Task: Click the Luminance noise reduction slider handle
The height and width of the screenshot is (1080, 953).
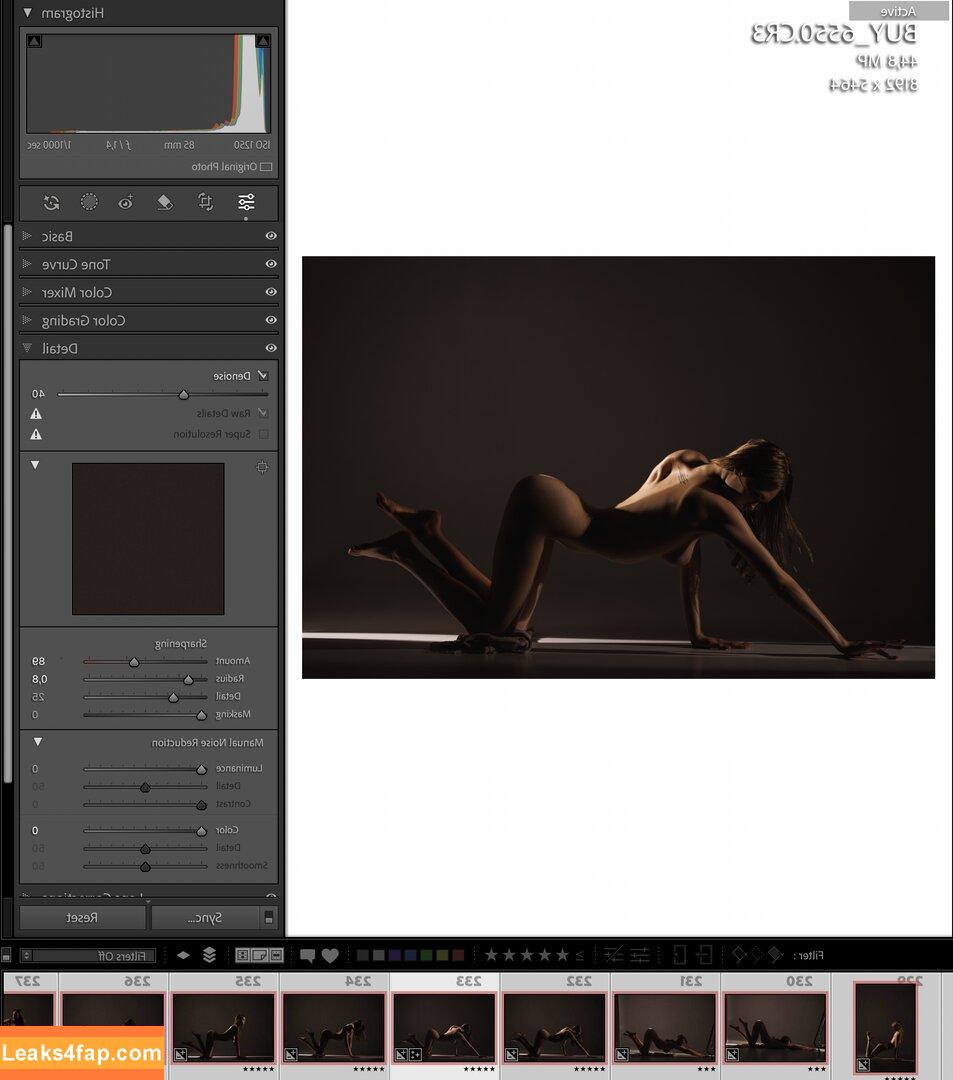Action: tap(201, 769)
